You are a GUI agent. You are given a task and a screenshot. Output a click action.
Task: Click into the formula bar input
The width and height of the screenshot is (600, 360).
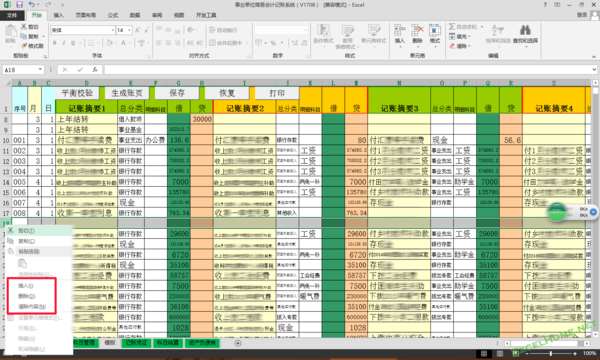(x=347, y=70)
